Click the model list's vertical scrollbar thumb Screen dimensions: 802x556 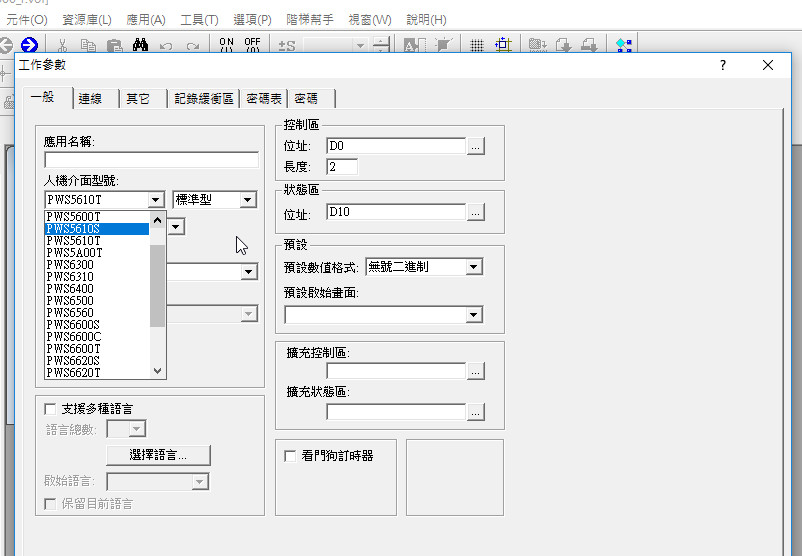coord(157,284)
